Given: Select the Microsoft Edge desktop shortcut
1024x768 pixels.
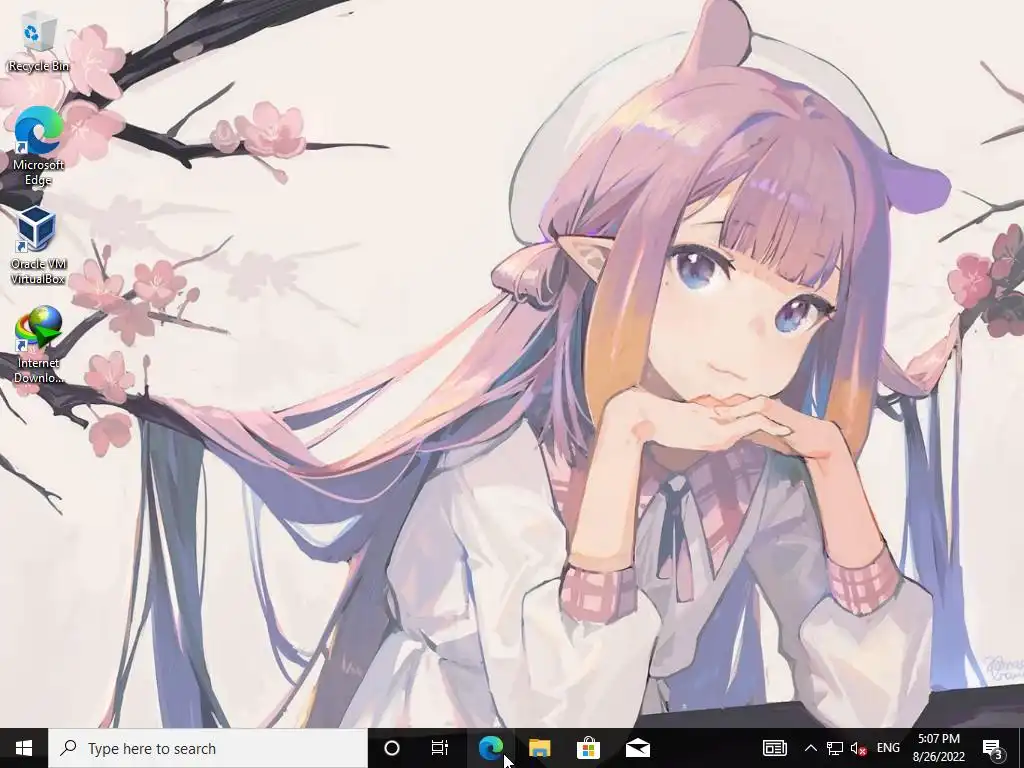Looking at the screenshot, I should point(39,146).
